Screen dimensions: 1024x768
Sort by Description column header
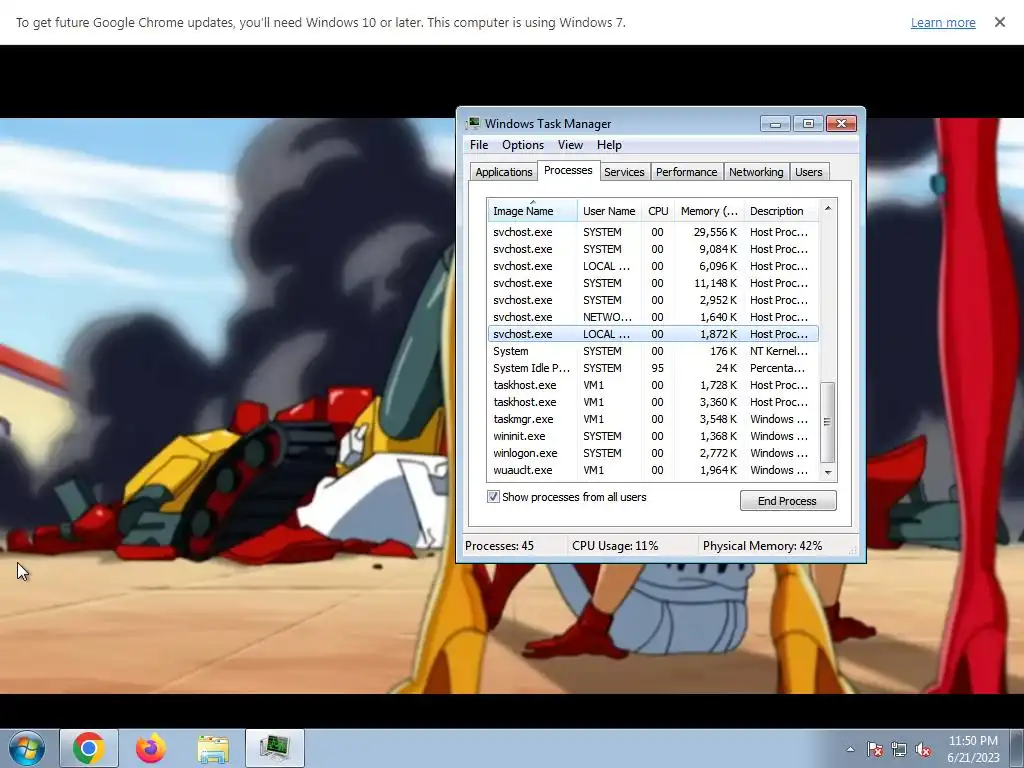781,211
